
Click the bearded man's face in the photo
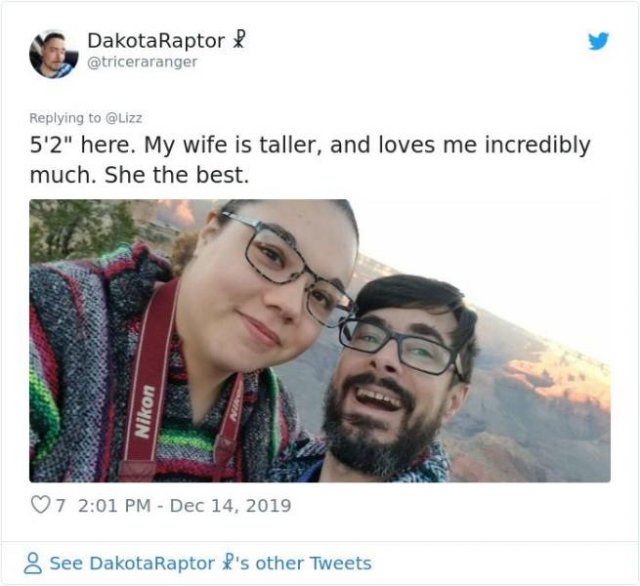[x=388, y=380]
